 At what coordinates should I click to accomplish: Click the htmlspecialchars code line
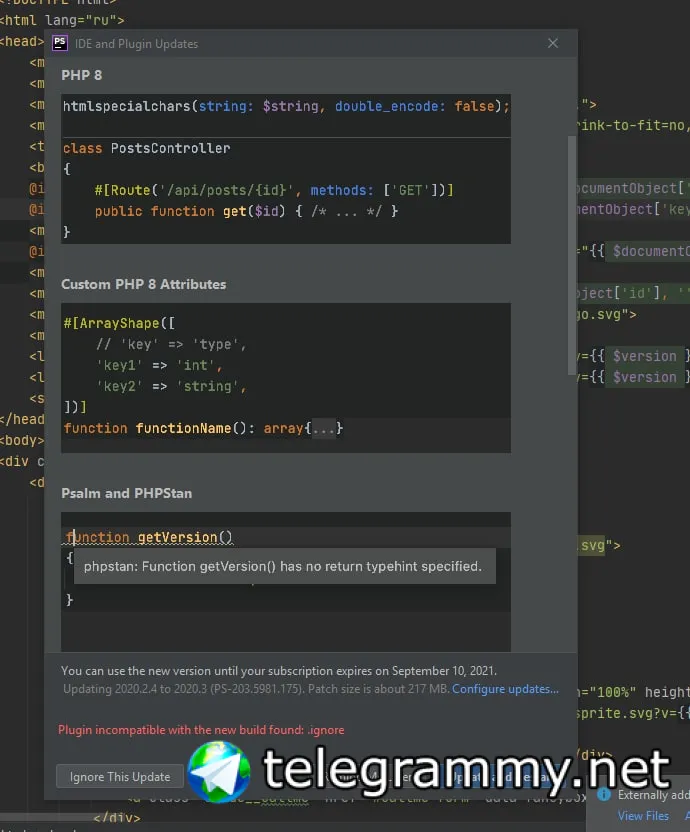(x=286, y=106)
